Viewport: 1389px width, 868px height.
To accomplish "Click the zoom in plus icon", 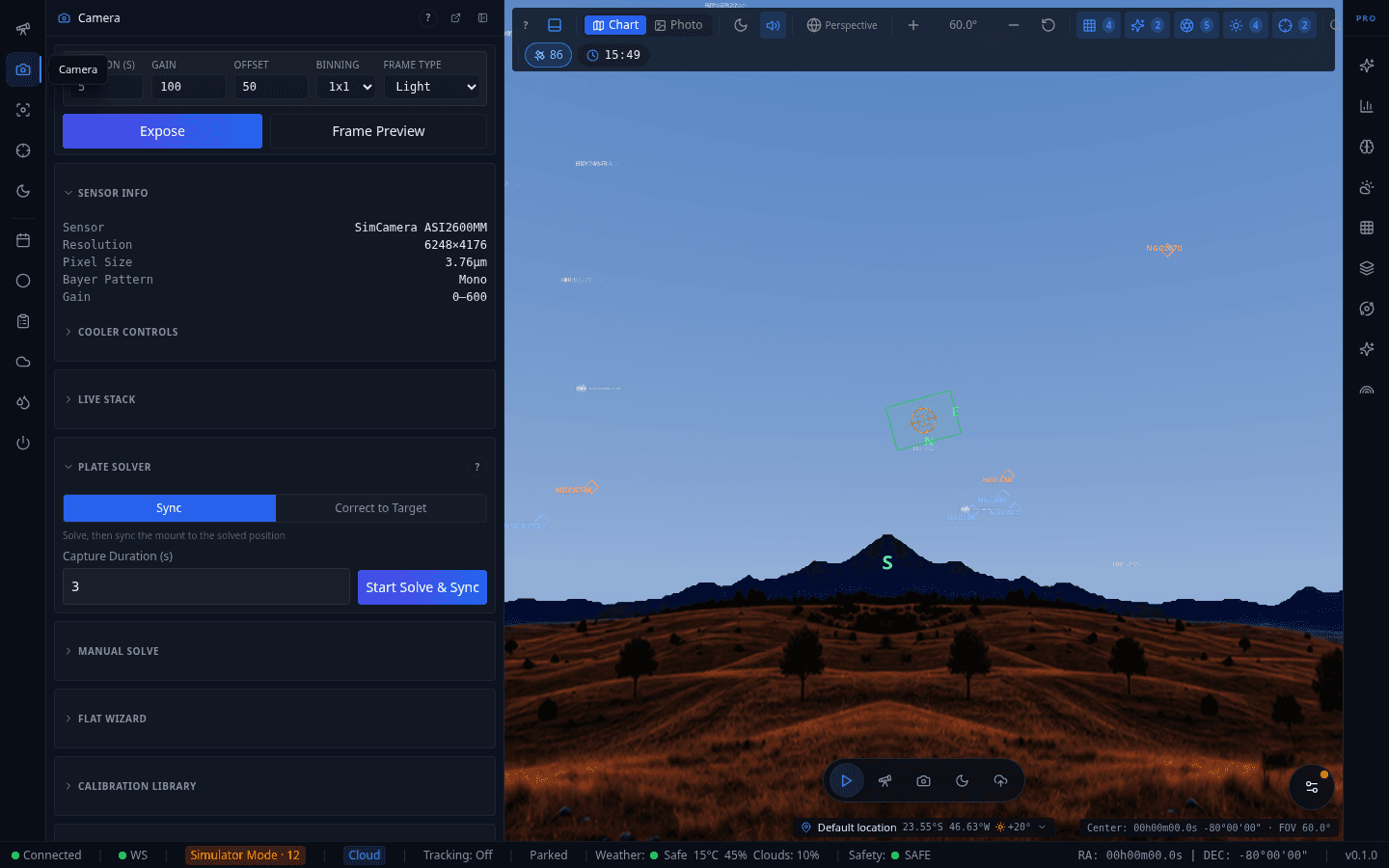I will (913, 25).
